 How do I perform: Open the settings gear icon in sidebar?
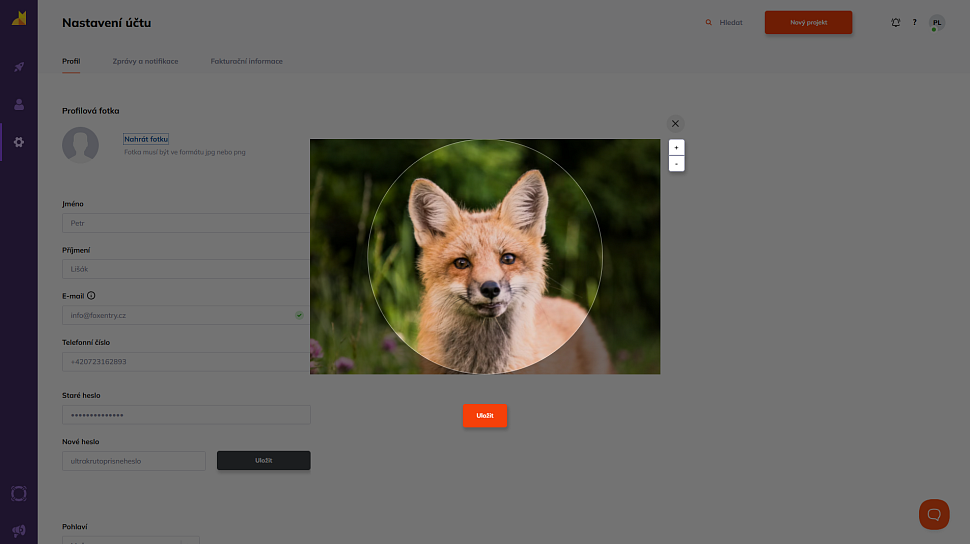(19, 142)
